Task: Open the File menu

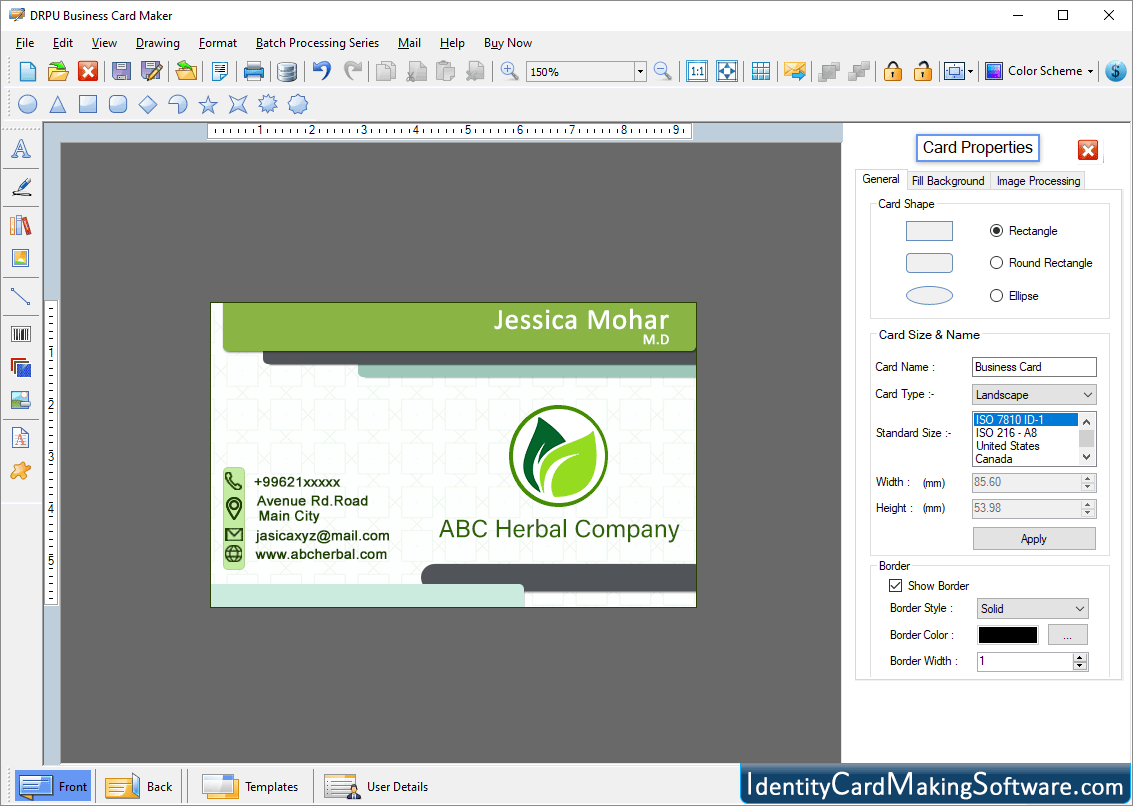Action: 25,43
